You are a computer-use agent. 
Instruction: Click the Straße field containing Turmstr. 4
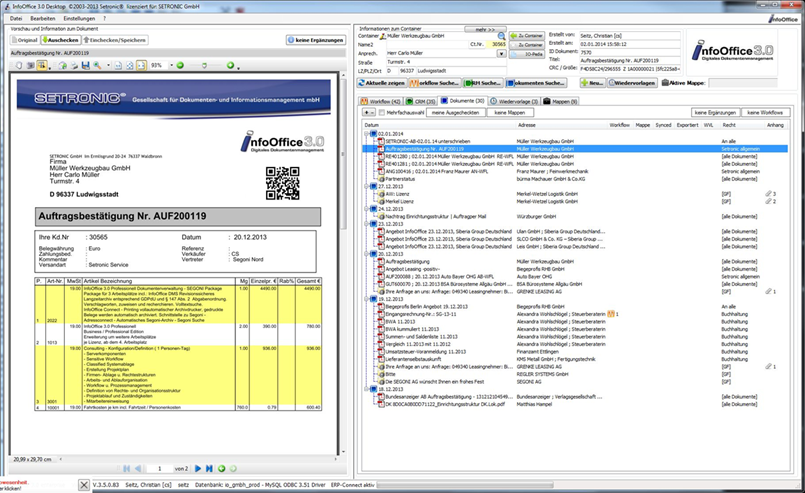pos(446,62)
